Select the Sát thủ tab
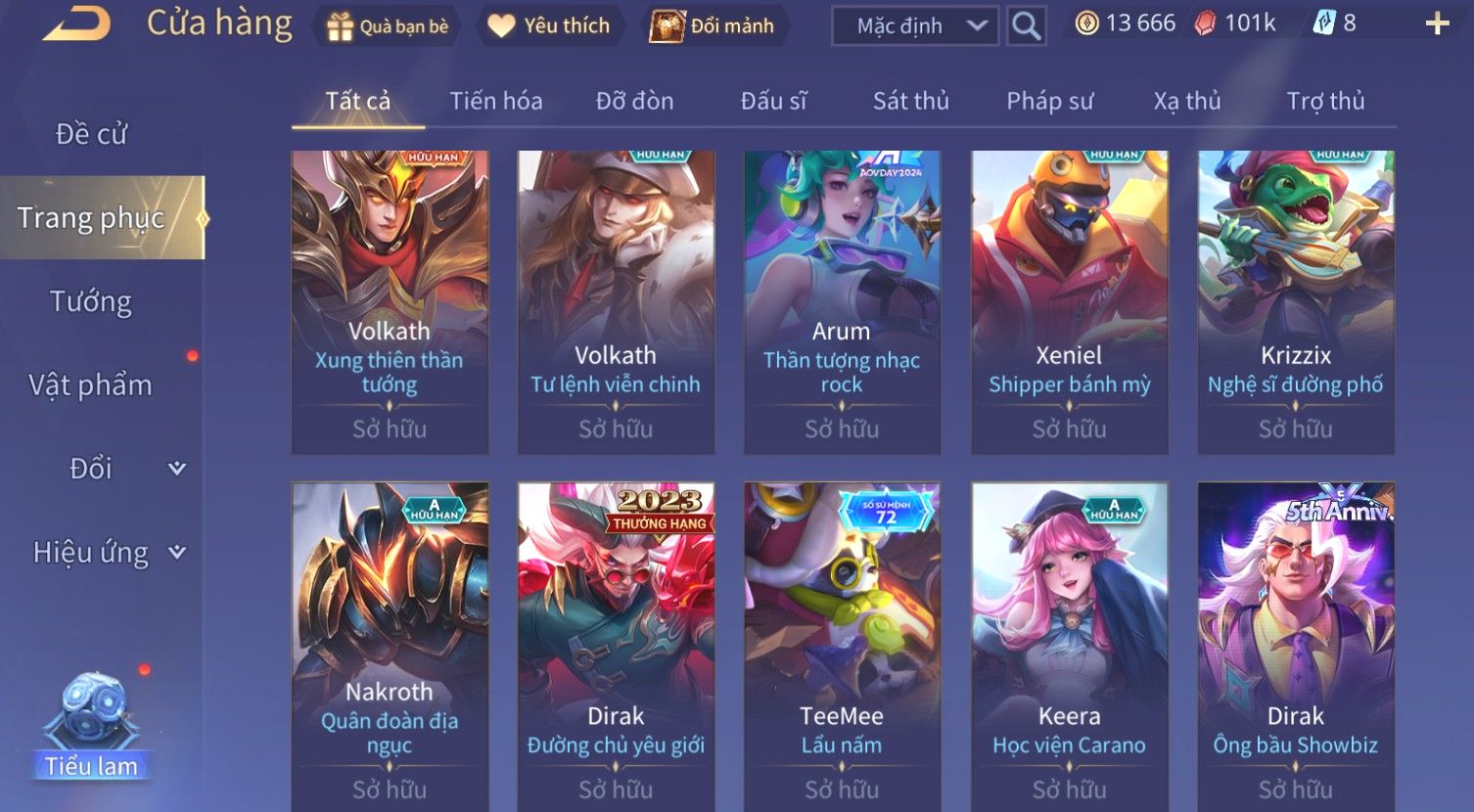Image resolution: width=1474 pixels, height=812 pixels. [x=911, y=101]
